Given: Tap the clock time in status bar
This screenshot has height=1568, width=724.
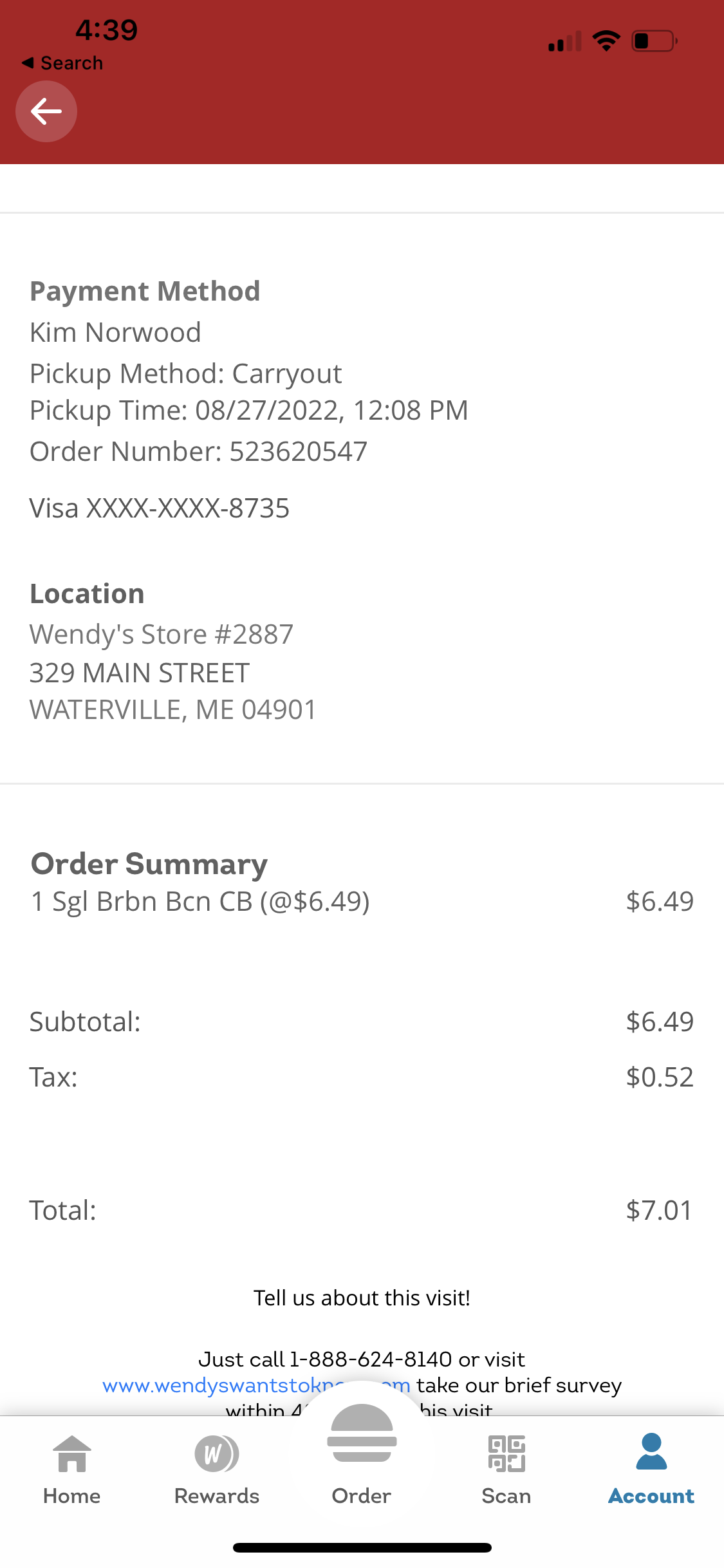Looking at the screenshot, I should coord(106,30).
